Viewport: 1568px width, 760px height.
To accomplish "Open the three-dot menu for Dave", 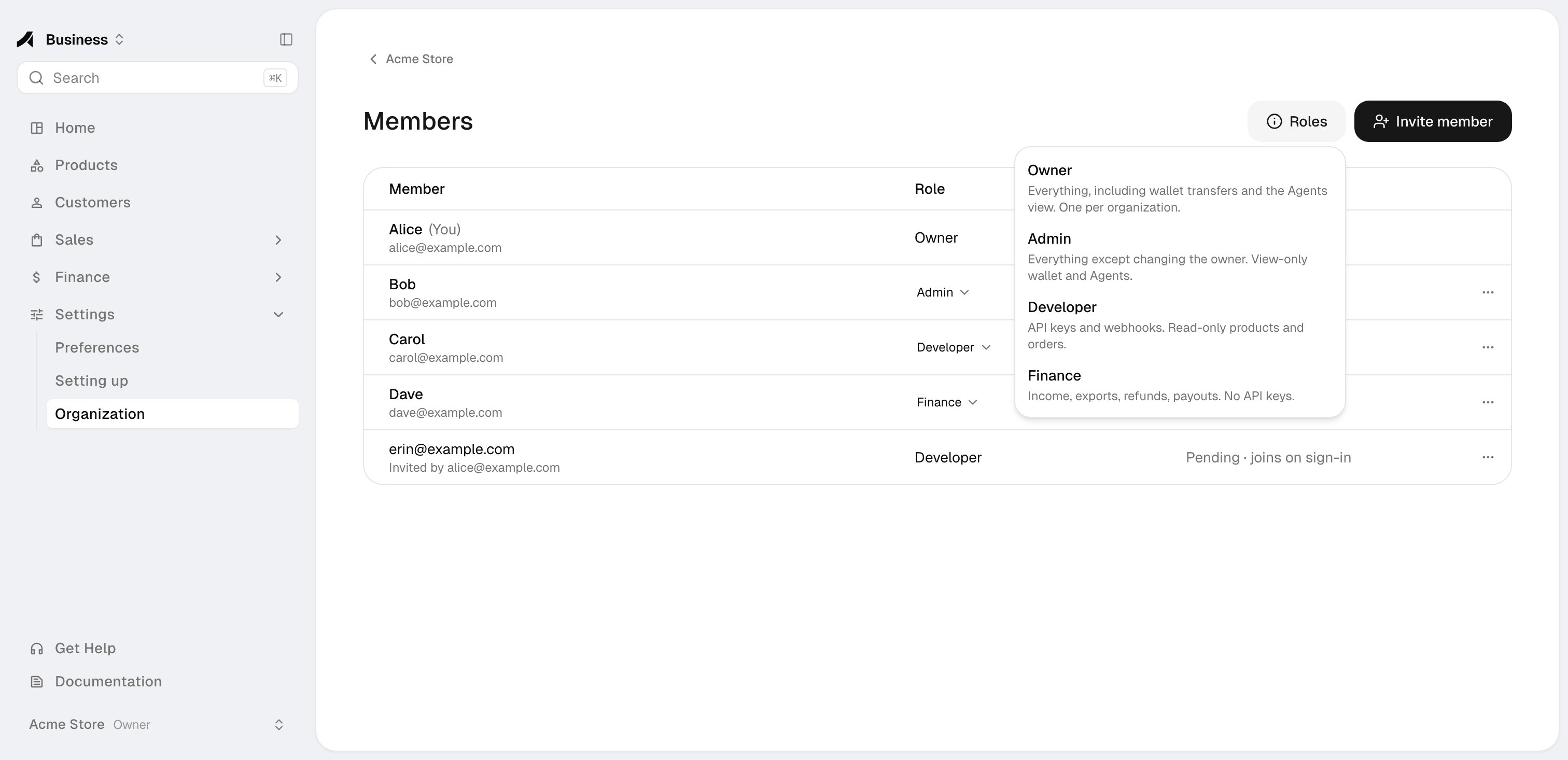I will [x=1488, y=402].
